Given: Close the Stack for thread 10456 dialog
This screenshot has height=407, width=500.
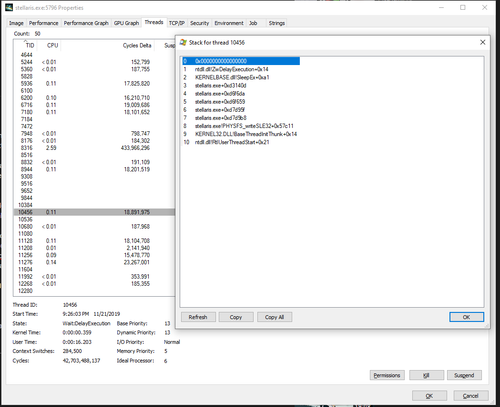Looking at the screenshot, I should (x=482, y=42).
